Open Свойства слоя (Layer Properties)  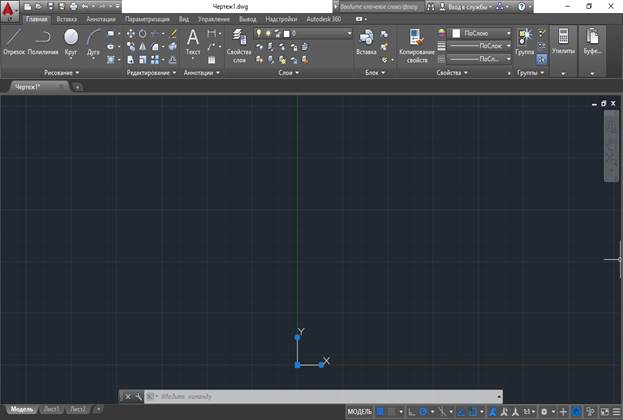click(239, 41)
